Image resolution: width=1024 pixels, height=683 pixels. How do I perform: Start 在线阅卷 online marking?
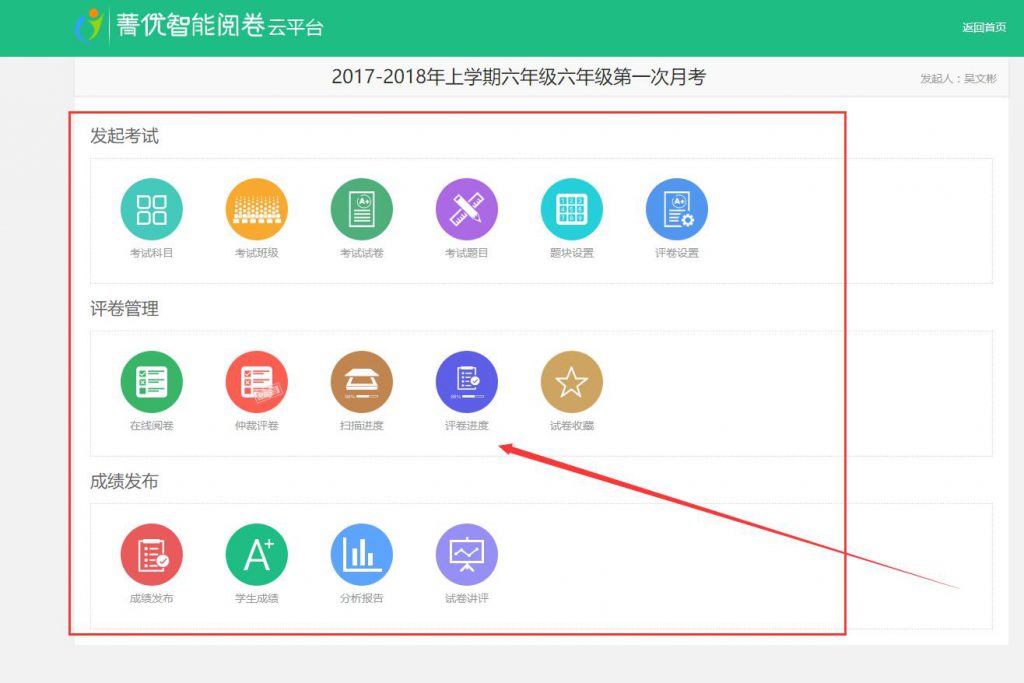[151, 382]
